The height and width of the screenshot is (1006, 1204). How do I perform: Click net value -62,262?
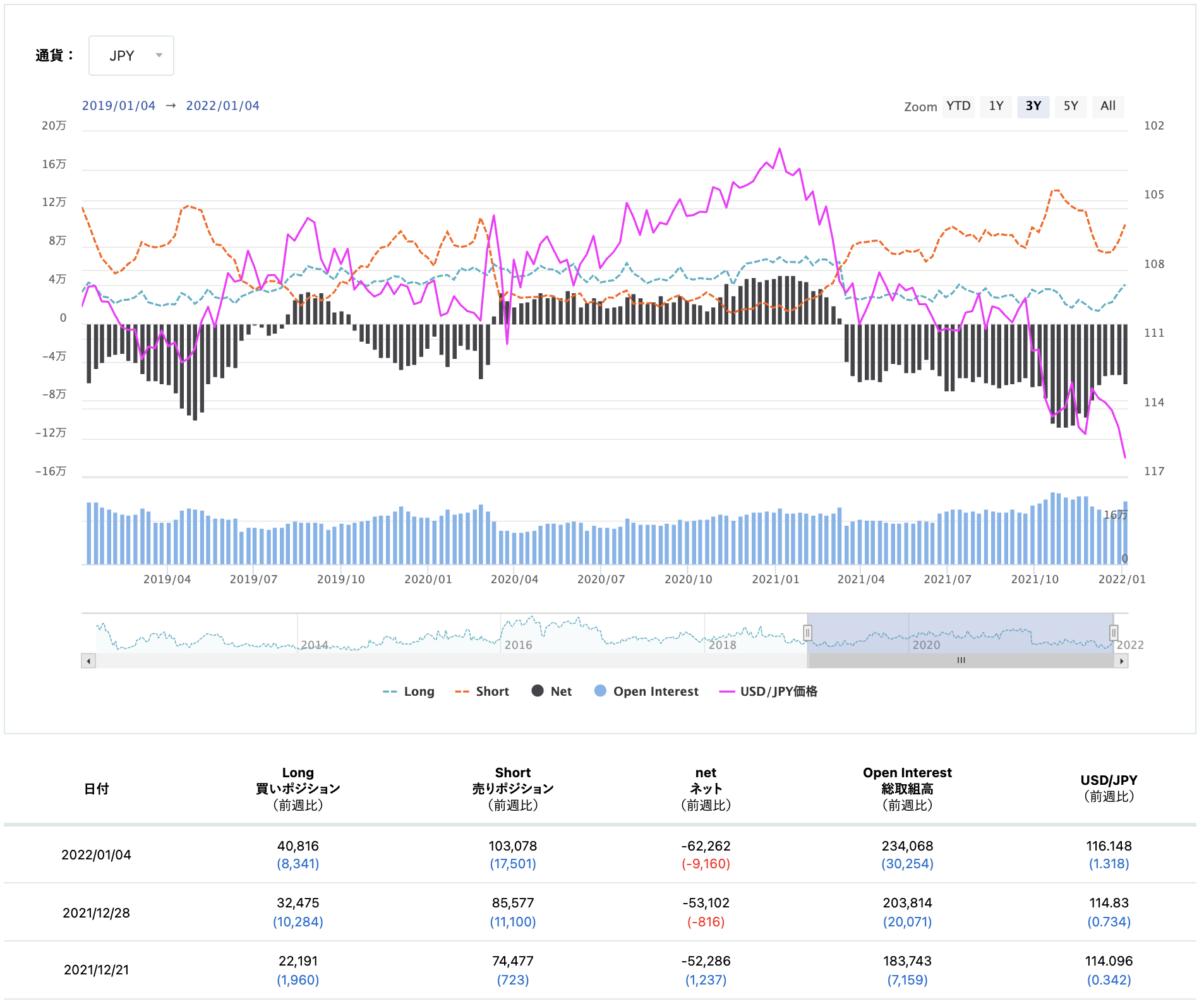[x=706, y=846]
